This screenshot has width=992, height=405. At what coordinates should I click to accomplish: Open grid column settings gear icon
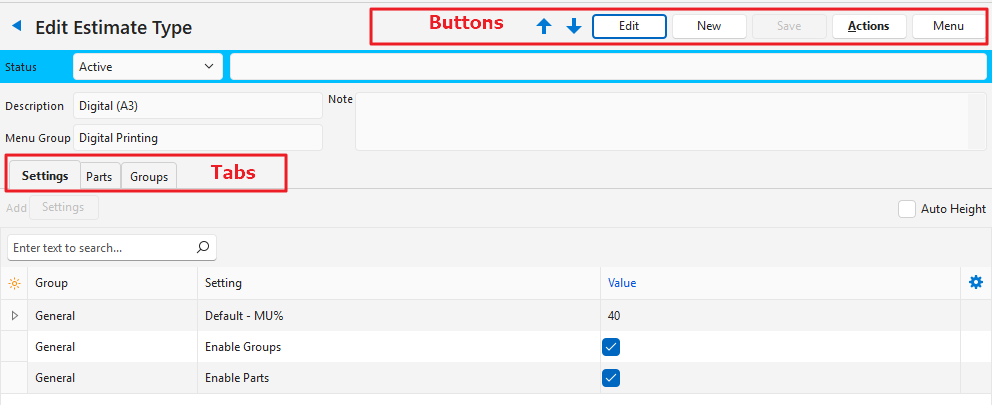point(976,283)
